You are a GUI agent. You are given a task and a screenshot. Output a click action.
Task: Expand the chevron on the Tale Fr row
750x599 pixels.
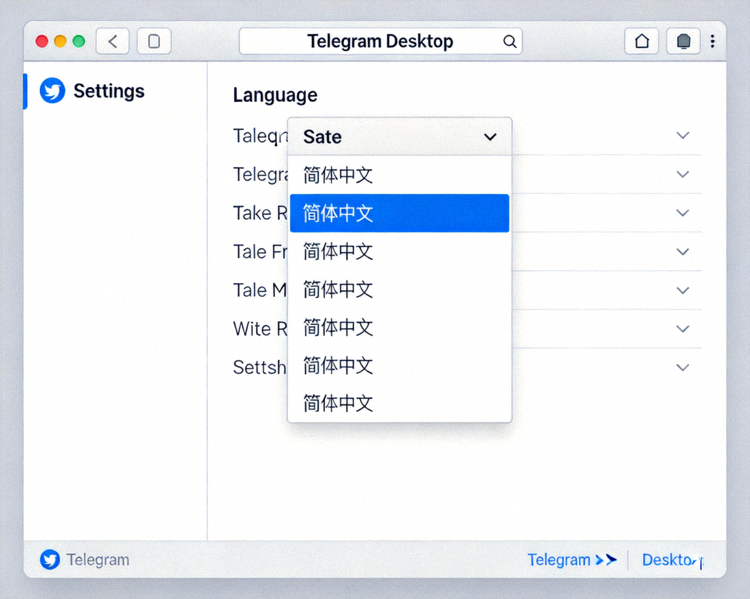pos(683,252)
